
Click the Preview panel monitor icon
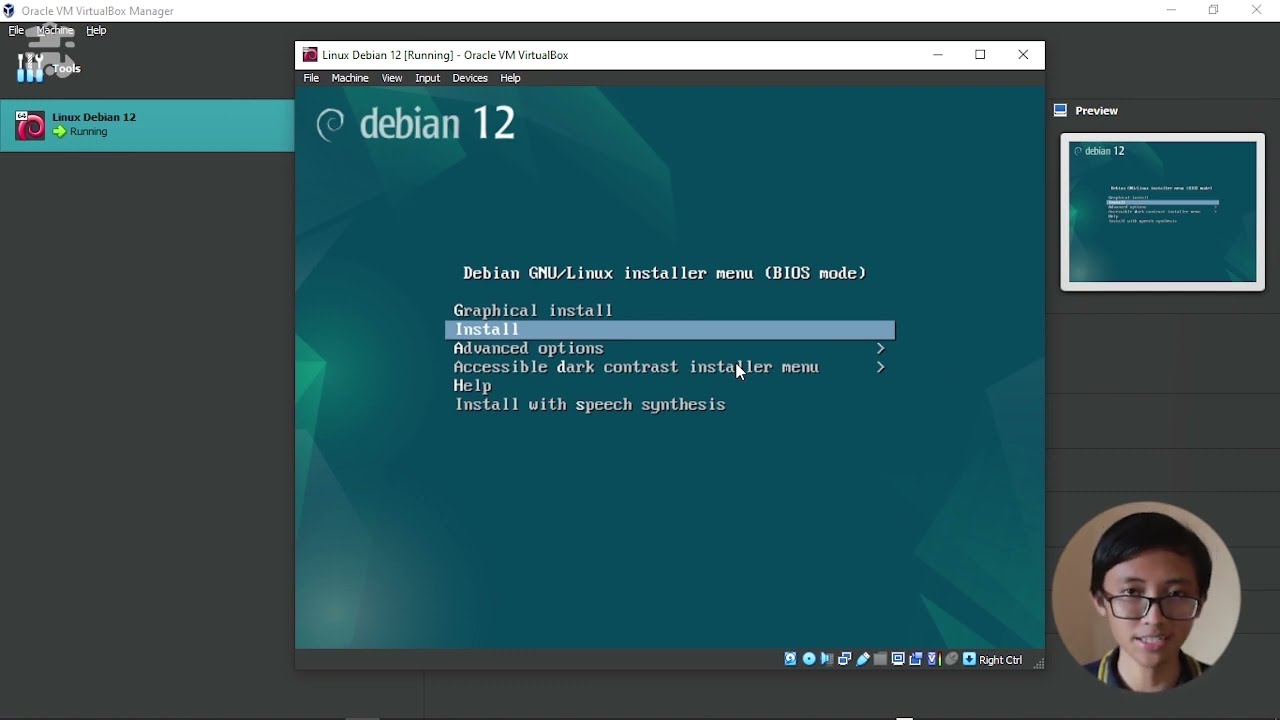(x=1061, y=110)
